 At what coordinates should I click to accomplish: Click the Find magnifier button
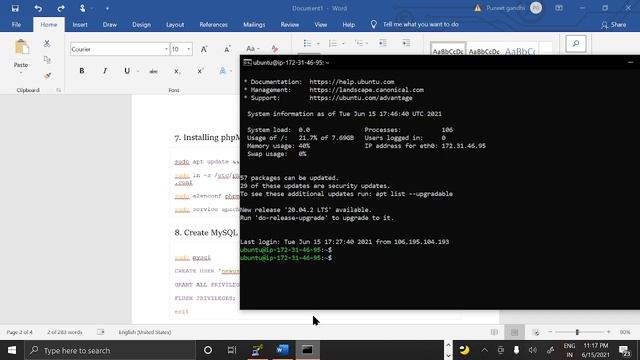(x=576, y=44)
